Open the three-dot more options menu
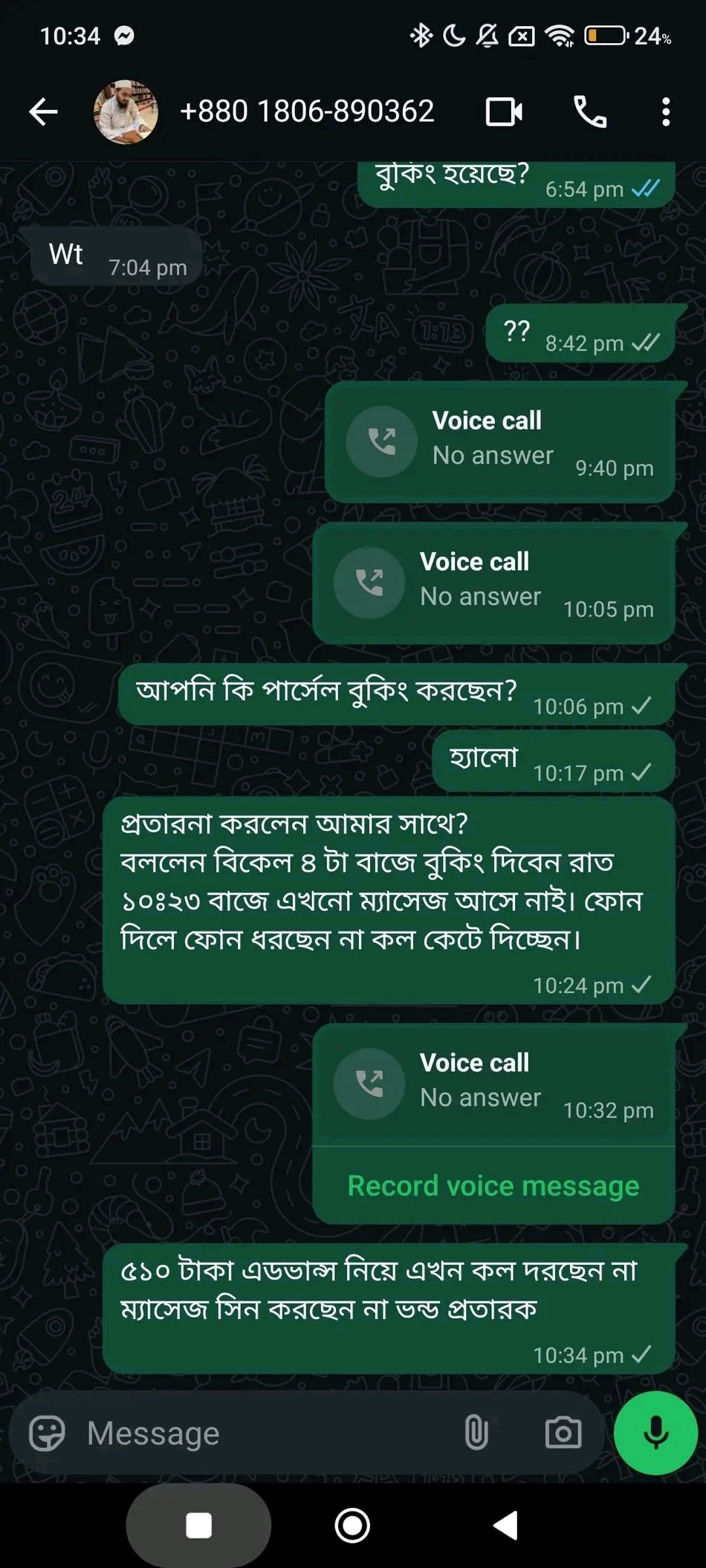This screenshot has width=706, height=1568. tap(666, 112)
